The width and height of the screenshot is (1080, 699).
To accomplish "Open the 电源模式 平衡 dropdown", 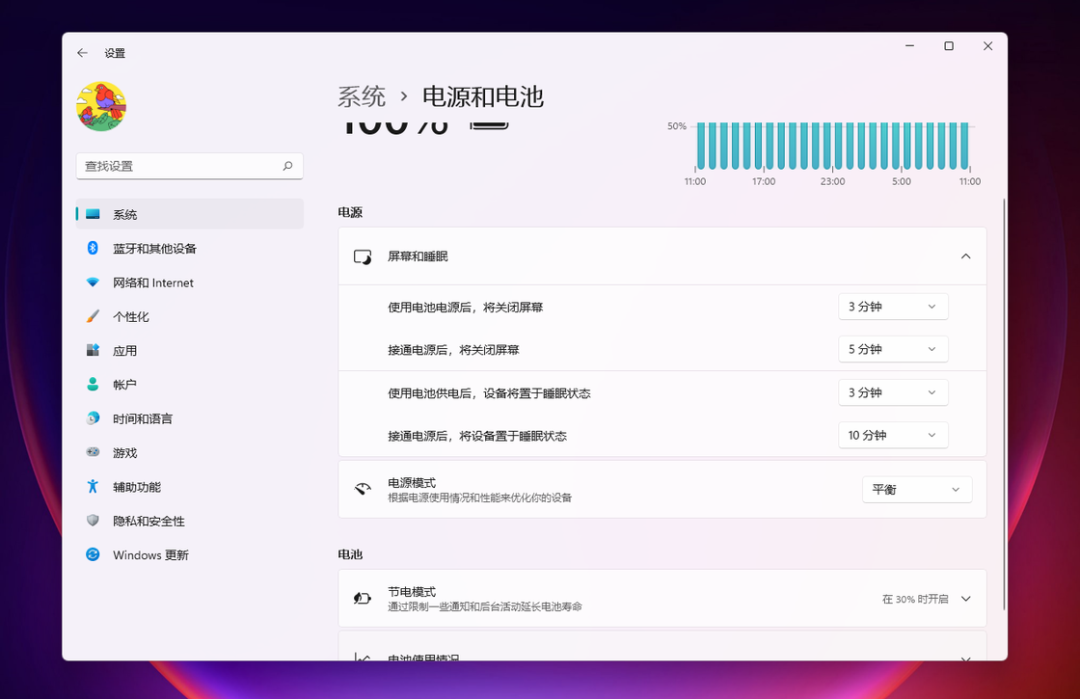I will click(917, 490).
